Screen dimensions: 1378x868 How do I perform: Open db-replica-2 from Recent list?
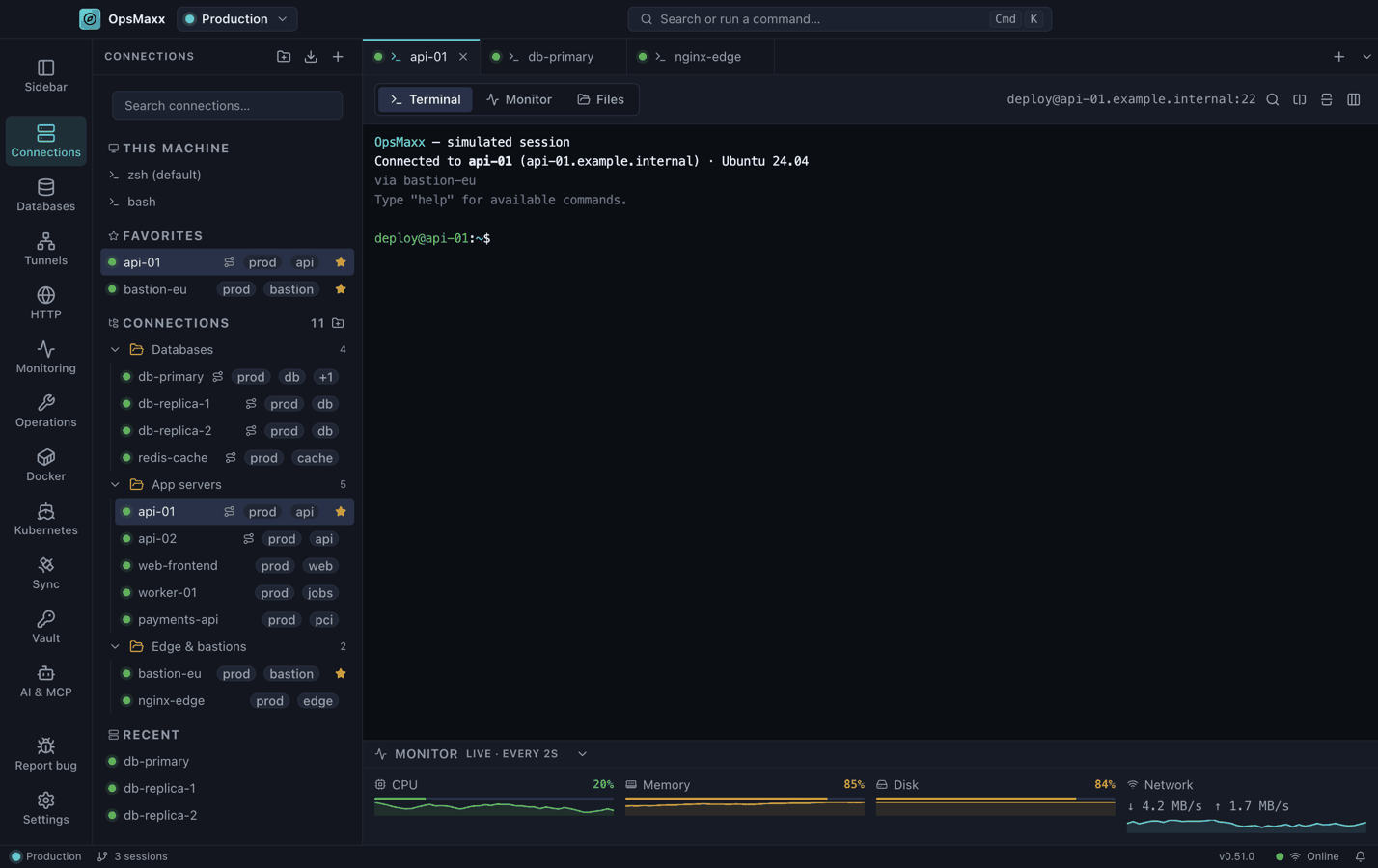(x=227, y=815)
